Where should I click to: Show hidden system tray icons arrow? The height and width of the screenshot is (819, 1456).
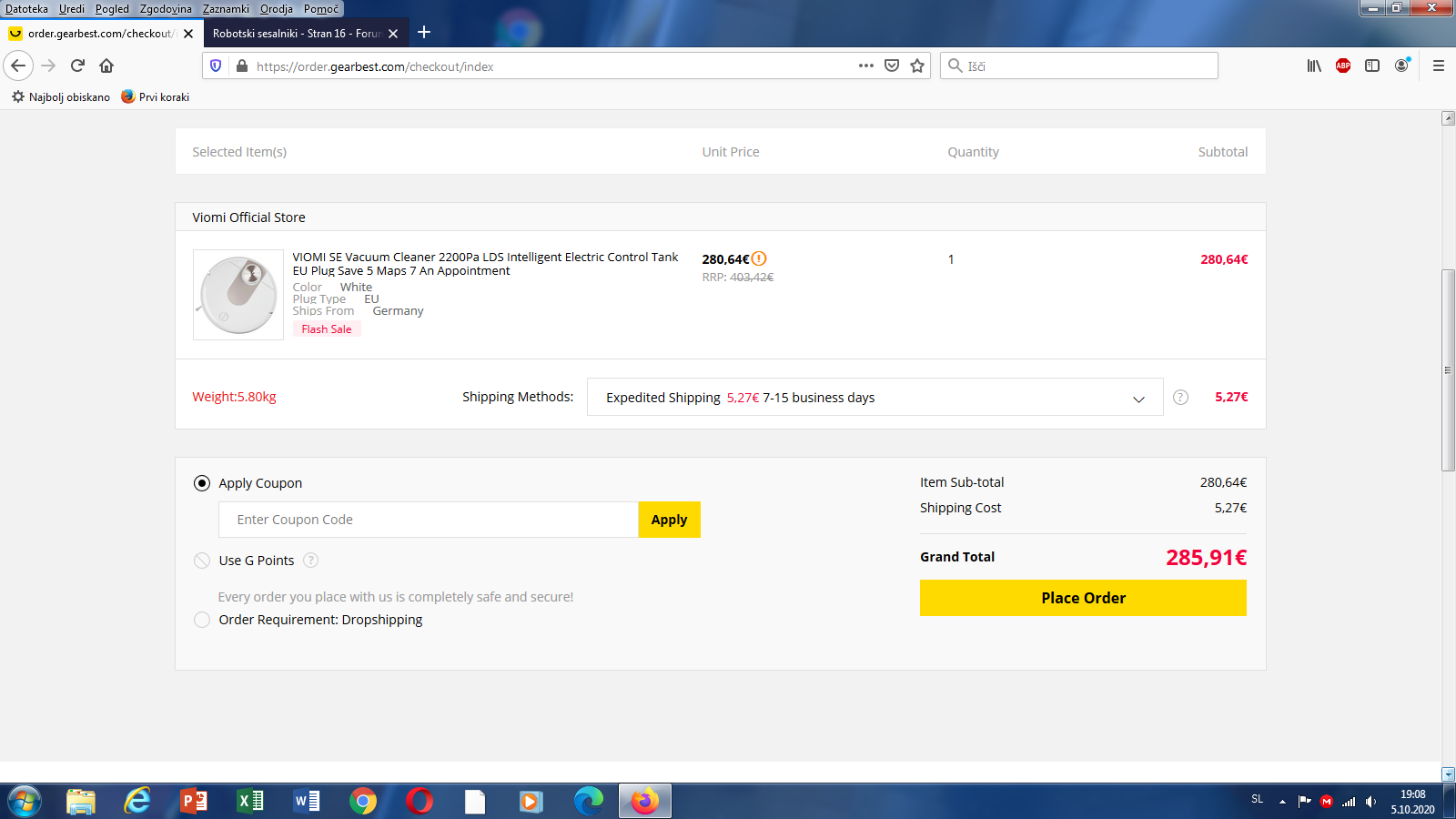1282,801
